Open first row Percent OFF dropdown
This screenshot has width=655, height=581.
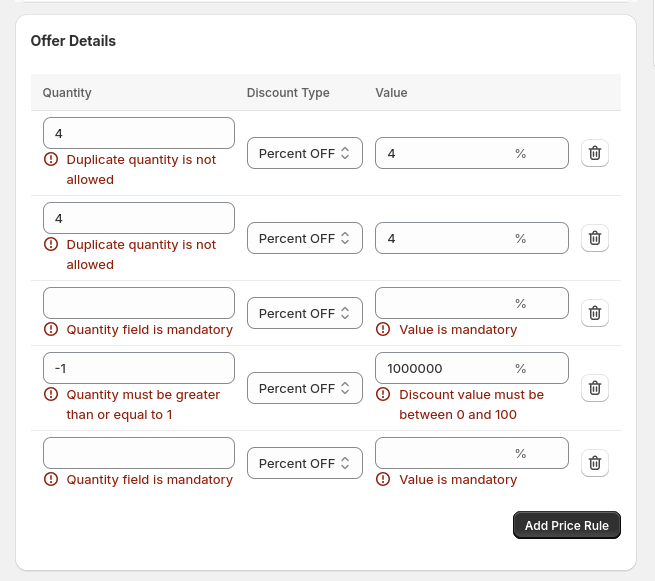click(304, 153)
